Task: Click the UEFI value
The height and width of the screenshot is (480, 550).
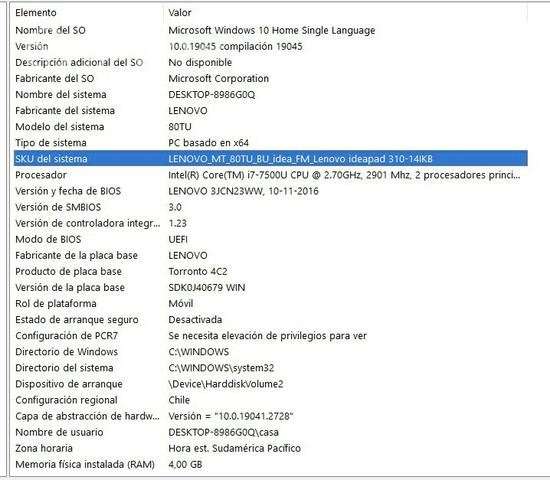Action: tap(178, 240)
